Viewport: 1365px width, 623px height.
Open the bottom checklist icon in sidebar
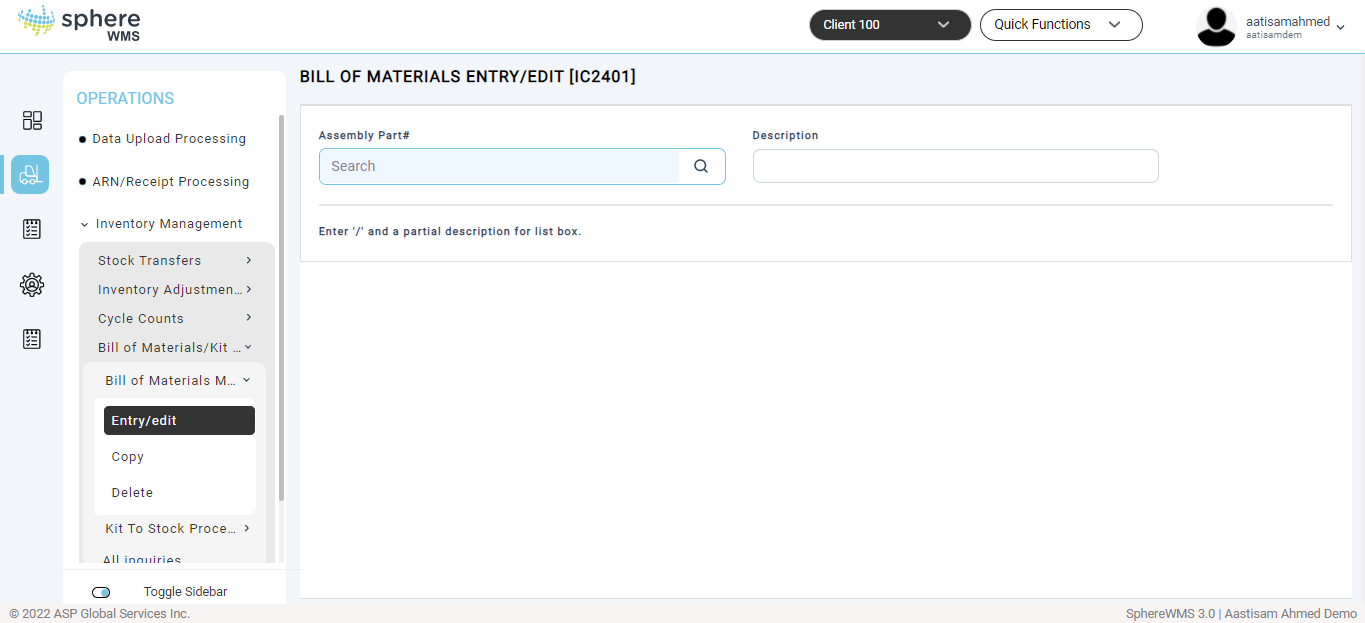(32, 339)
